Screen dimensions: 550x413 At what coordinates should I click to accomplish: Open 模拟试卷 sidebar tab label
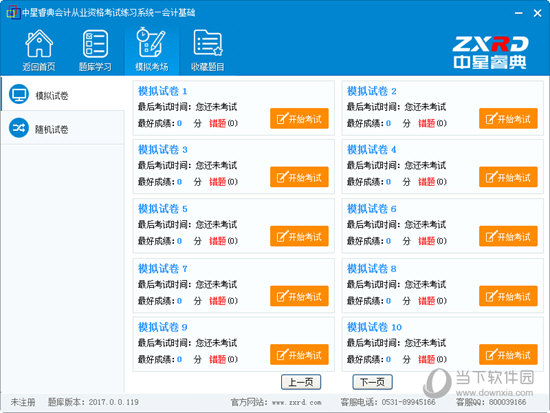point(52,95)
